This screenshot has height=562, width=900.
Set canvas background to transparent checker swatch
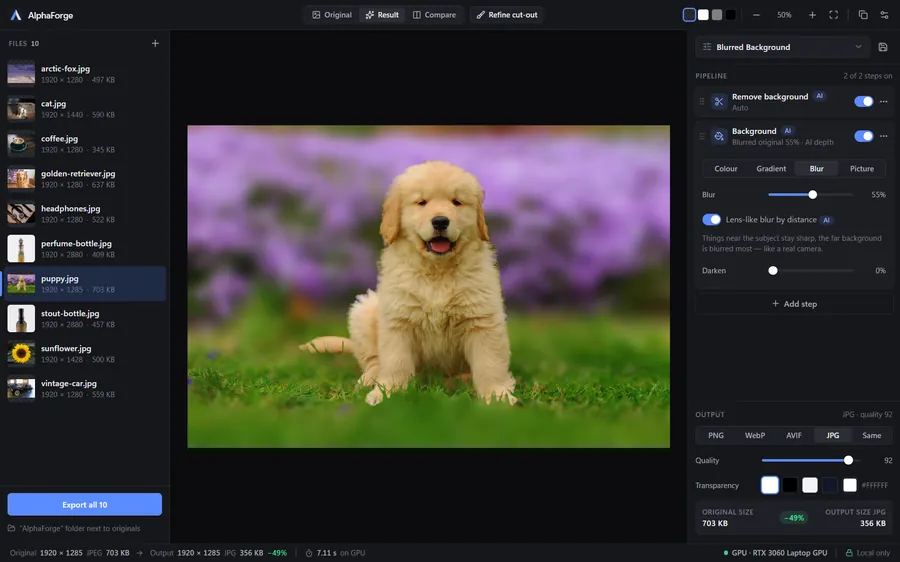coord(689,15)
